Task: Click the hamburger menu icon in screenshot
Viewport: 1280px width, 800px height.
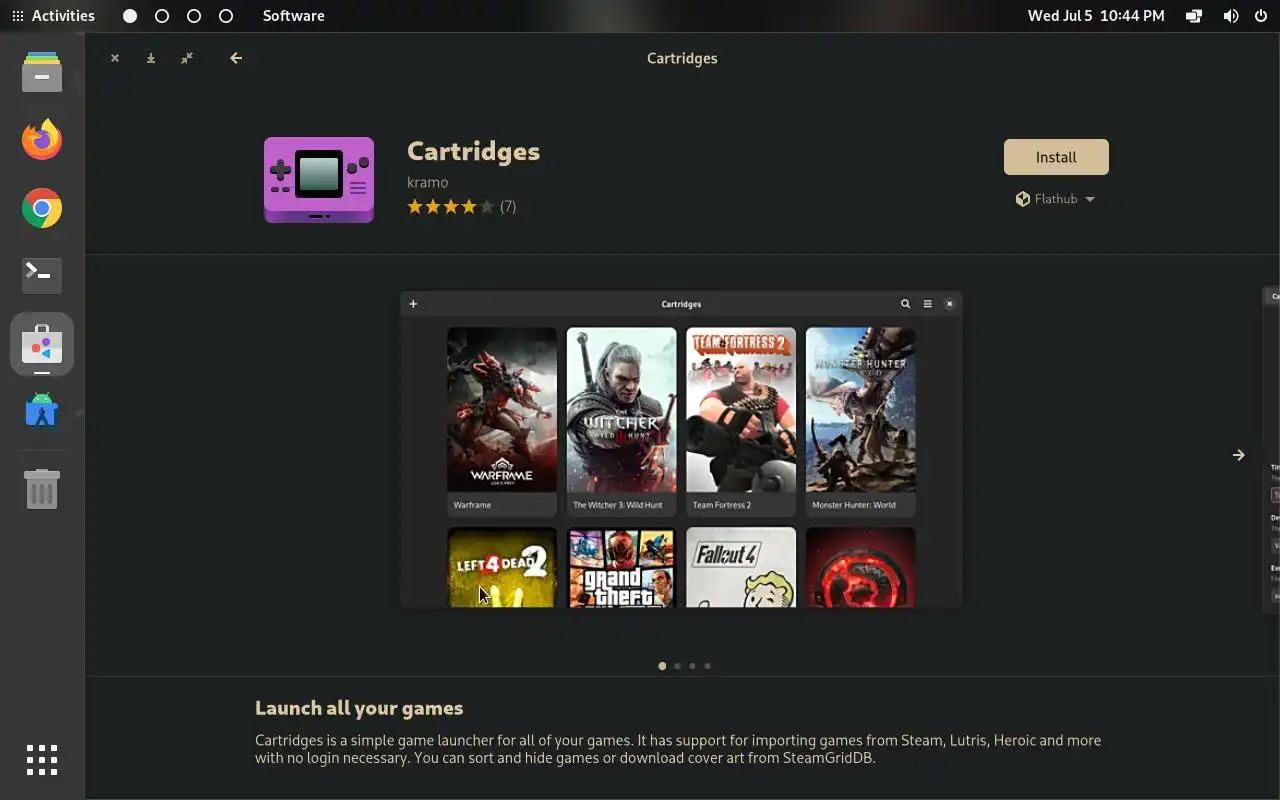Action: click(x=927, y=304)
